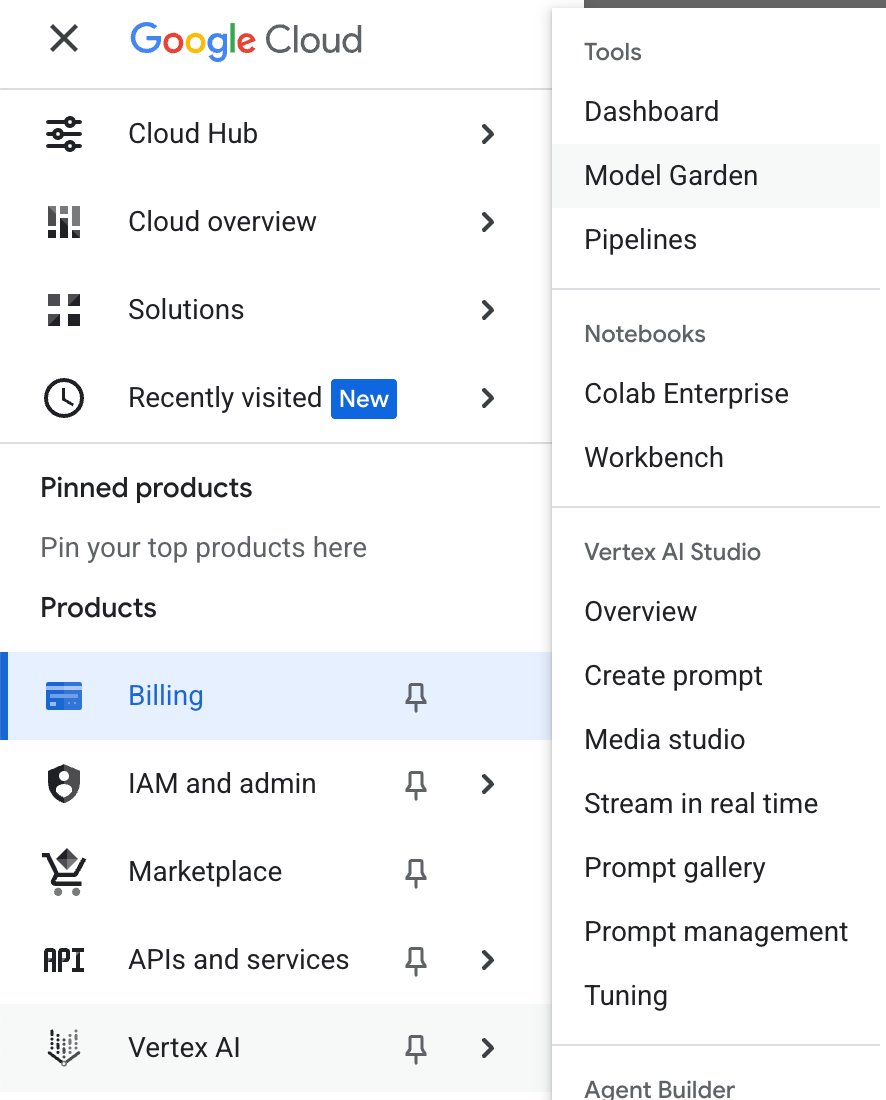Open Tuning in Vertex AI Studio
The width and height of the screenshot is (886, 1100).
[716, 995]
